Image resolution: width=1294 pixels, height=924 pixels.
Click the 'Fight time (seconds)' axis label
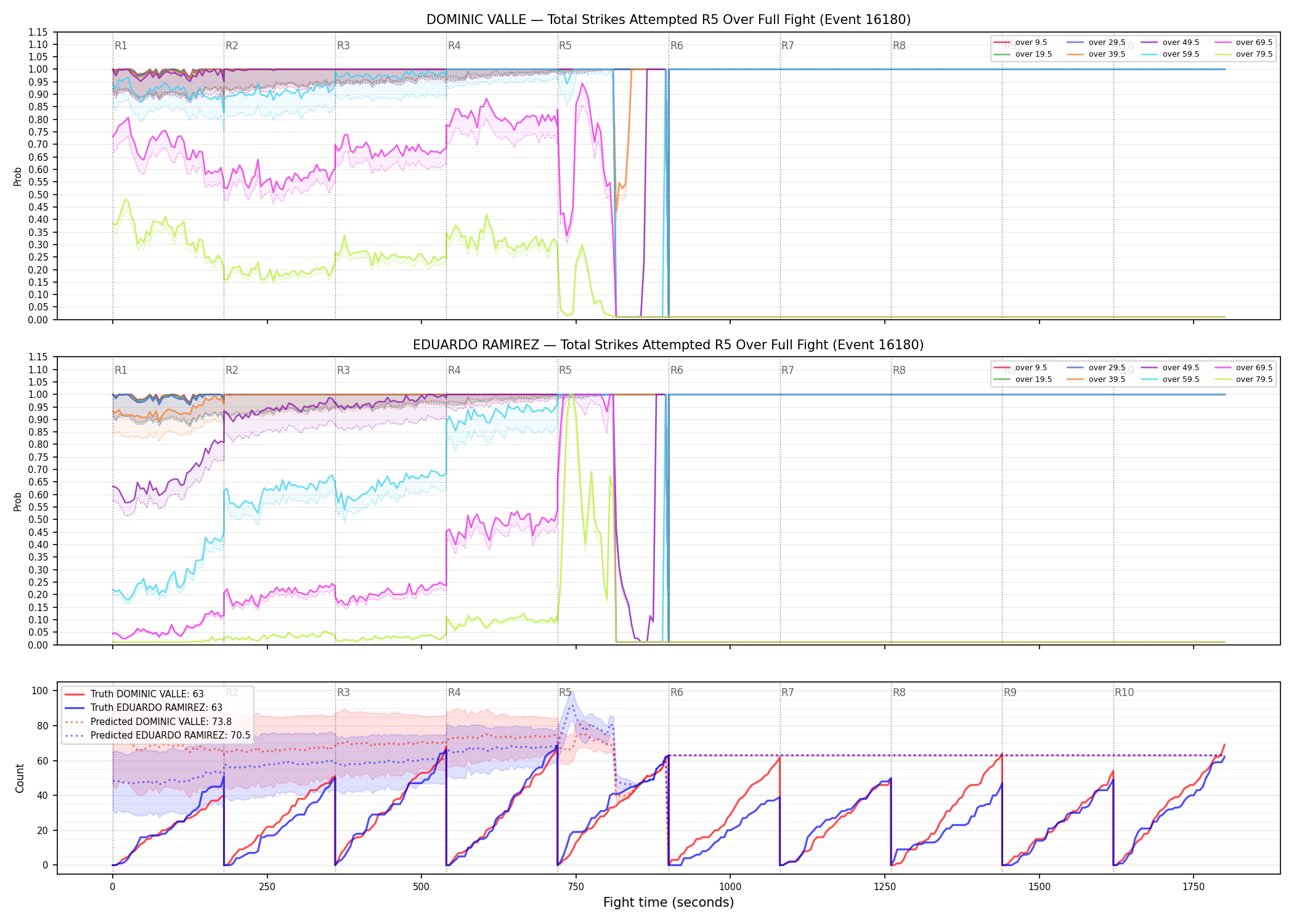[x=669, y=902]
